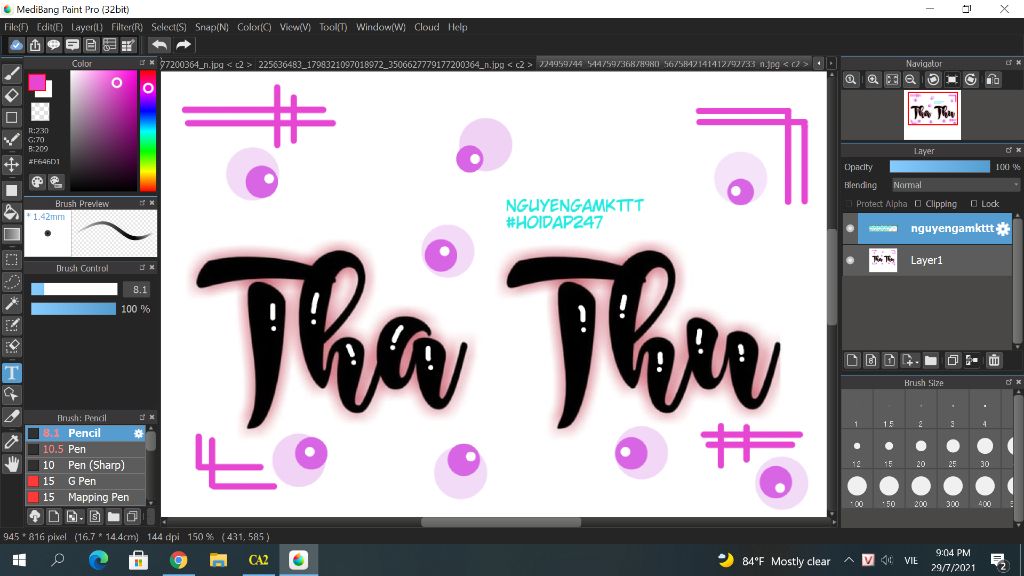Switch to the 224959744 document tab
The width and height of the screenshot is (1024, 576).
coord(673,64)
